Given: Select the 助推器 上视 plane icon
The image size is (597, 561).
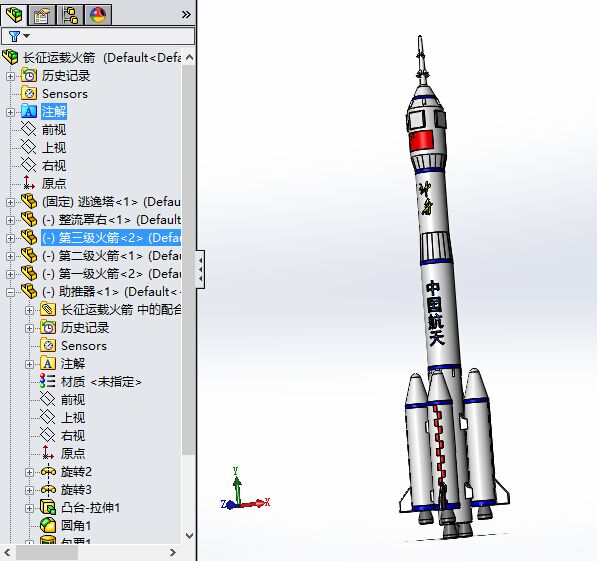Looking at the screenshot, I should pos(48,417).
